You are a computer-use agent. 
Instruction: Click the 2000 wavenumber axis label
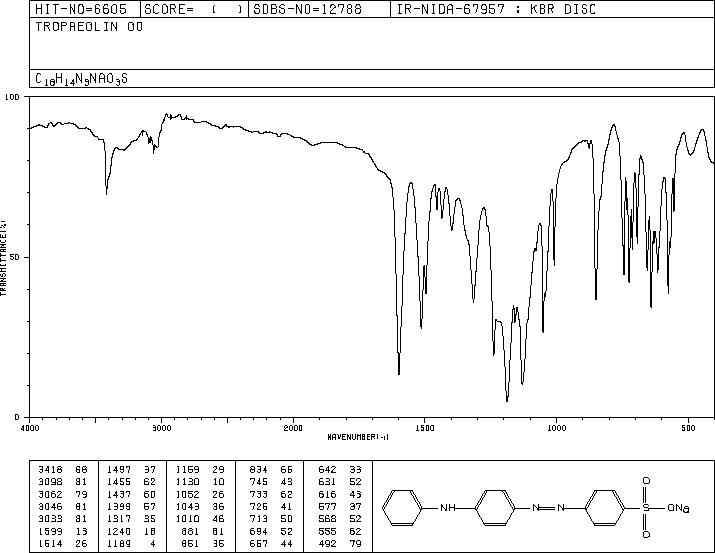coord(293,428)
